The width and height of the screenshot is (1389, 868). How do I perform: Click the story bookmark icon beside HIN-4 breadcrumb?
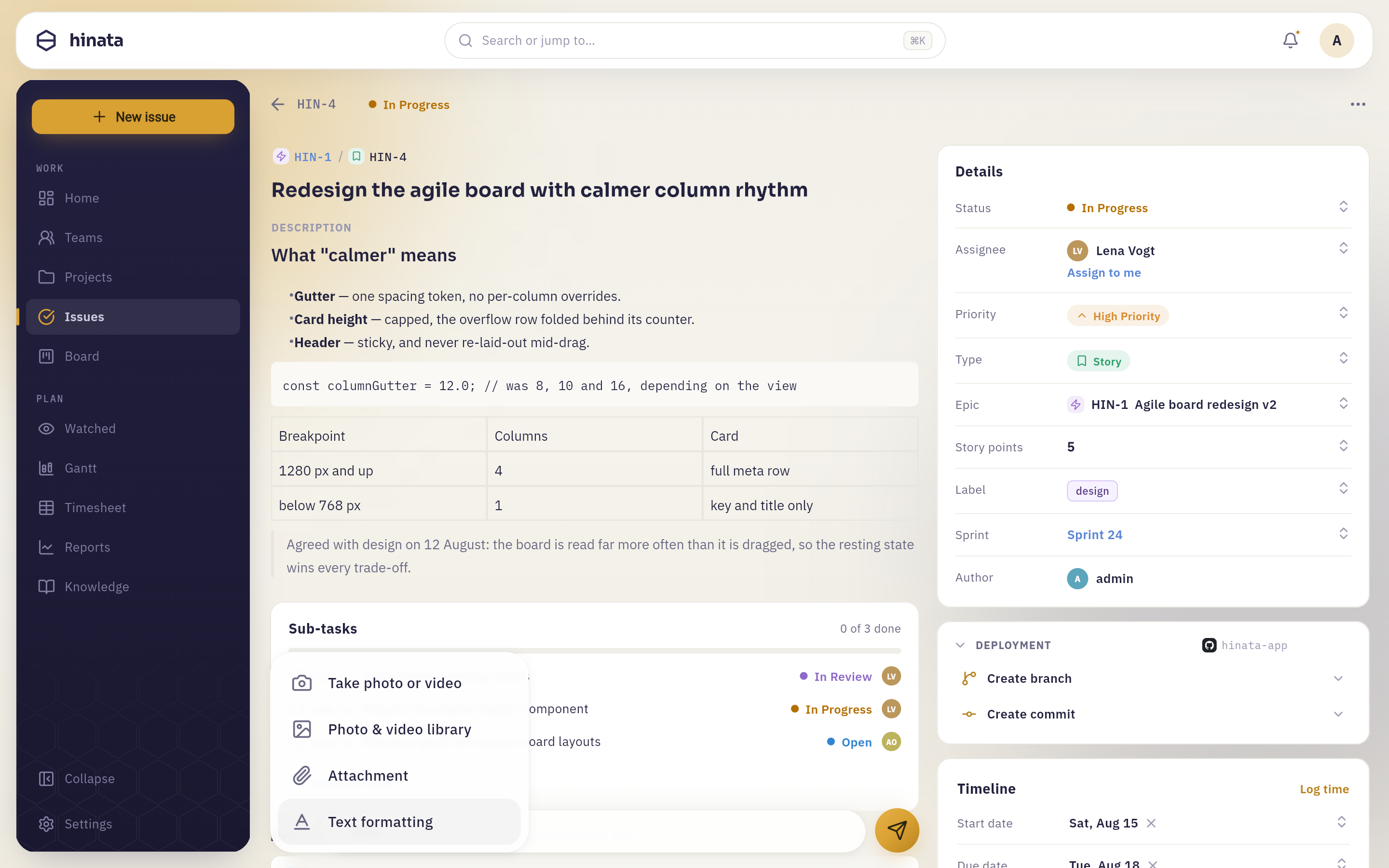point(356,157)
